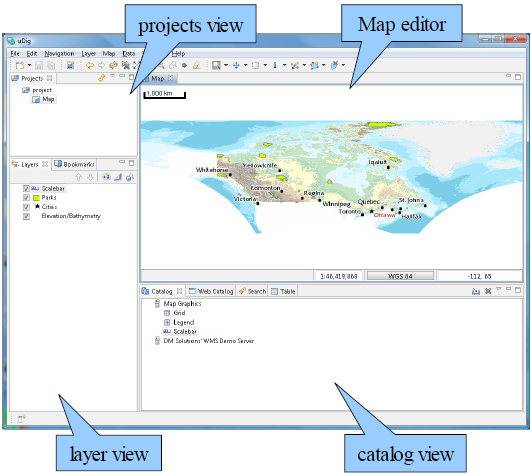Select the Pan tool icon
531x475 pixels.
(x=236, y=65)
